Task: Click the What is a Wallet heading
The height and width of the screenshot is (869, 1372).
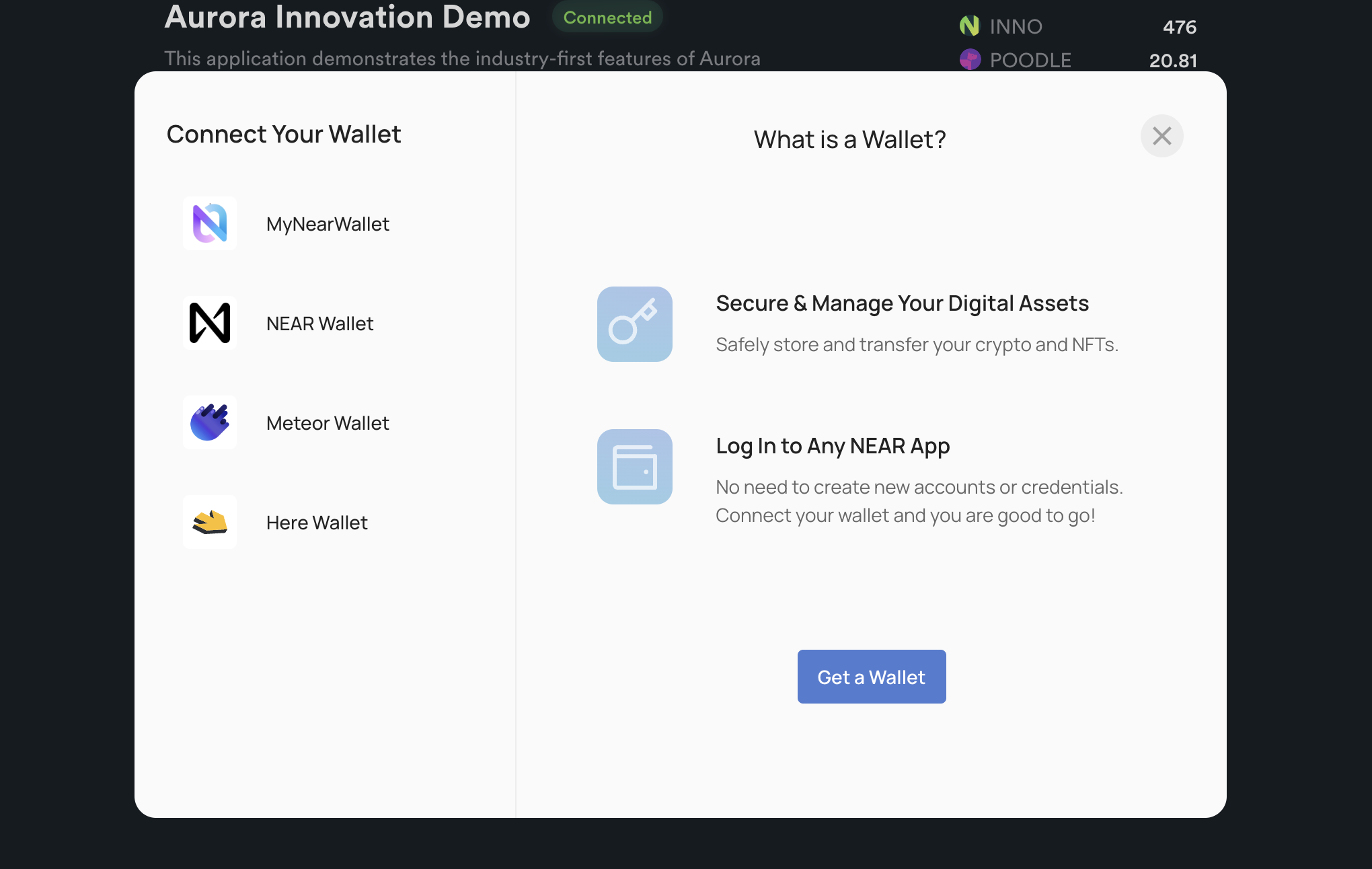Action: click(849, 140)
